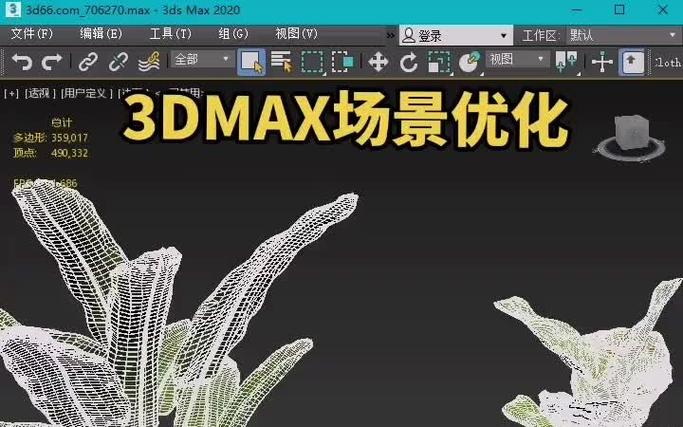Open reference coordinate system 视图 dropdown
Screen dimensions: 683x427
point(517,59)
